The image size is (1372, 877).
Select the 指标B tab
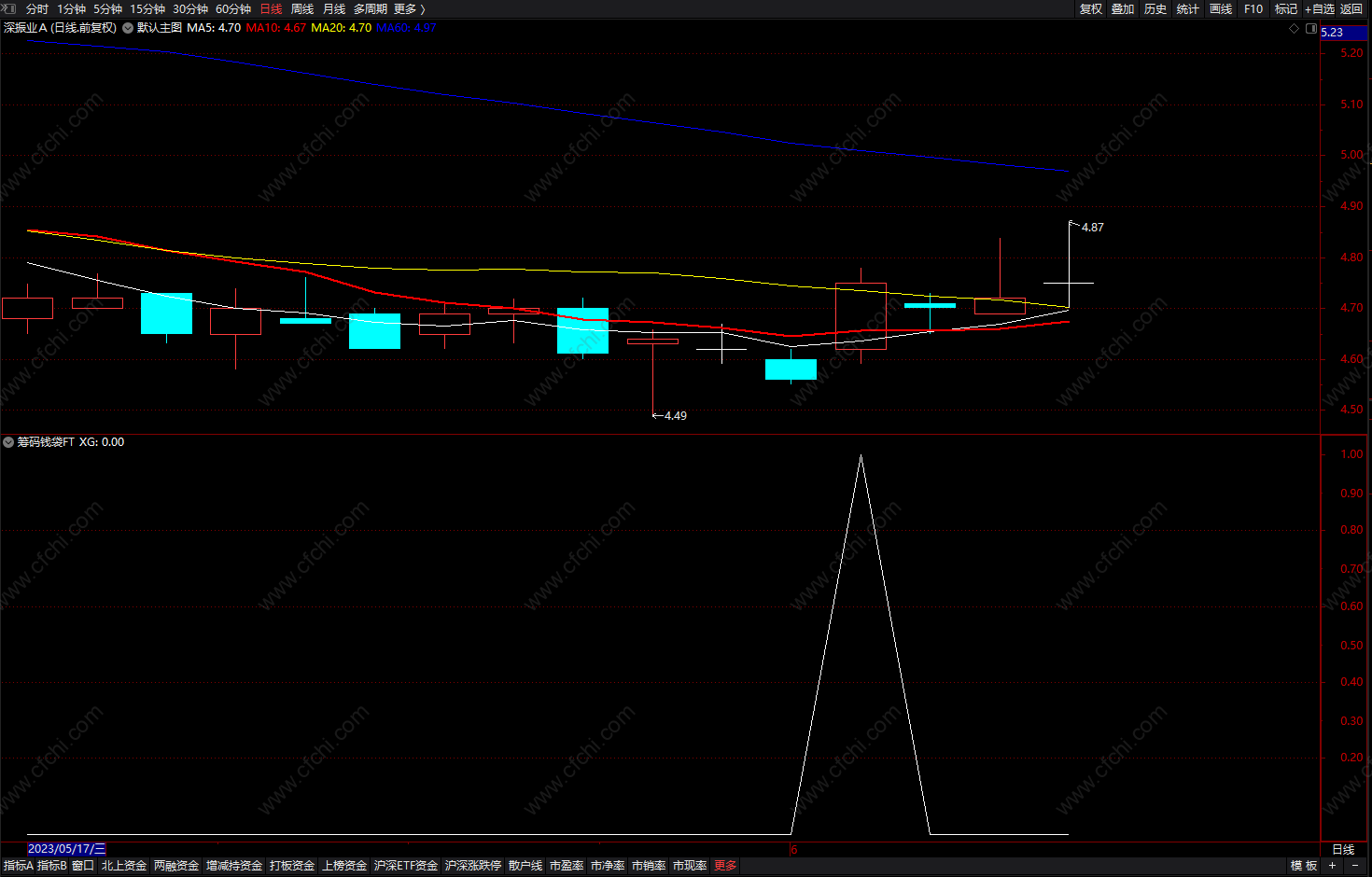52,866
